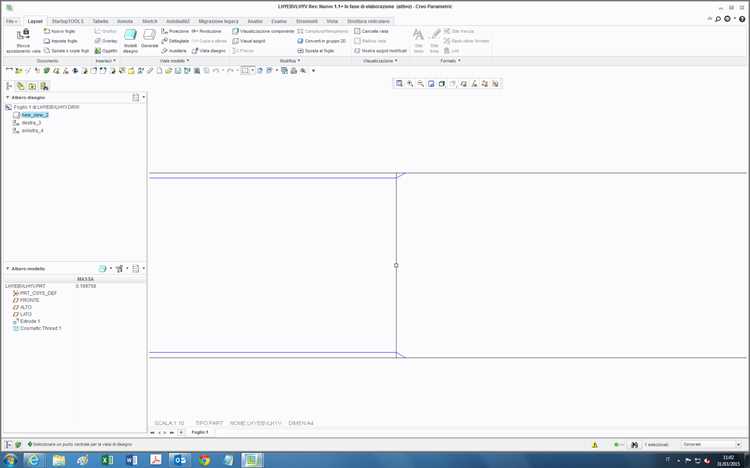Click help icon at top right
This screenshot has height=468, width=750.
tap(742, 19)
